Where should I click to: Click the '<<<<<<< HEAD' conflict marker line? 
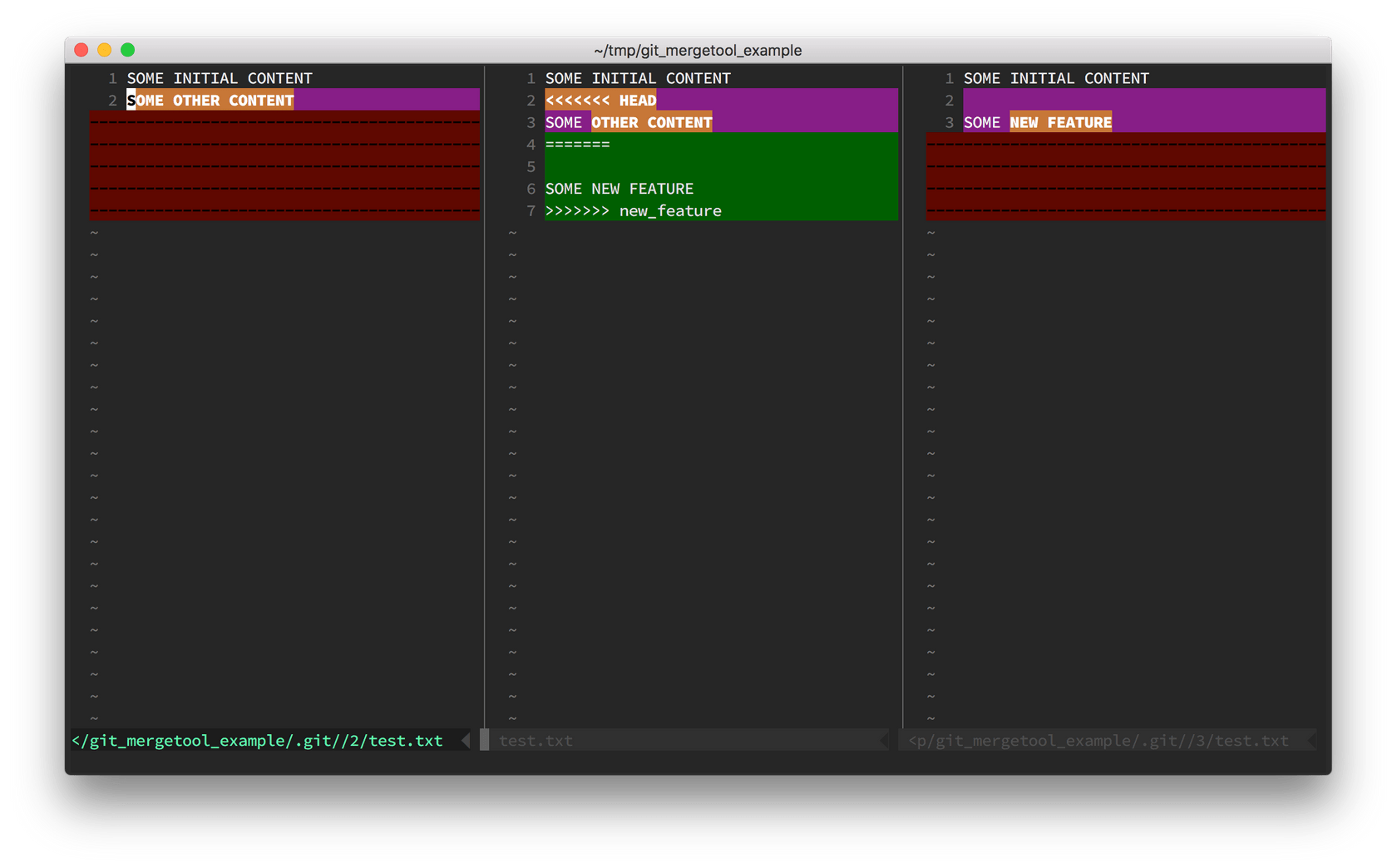tap(600, 100)
